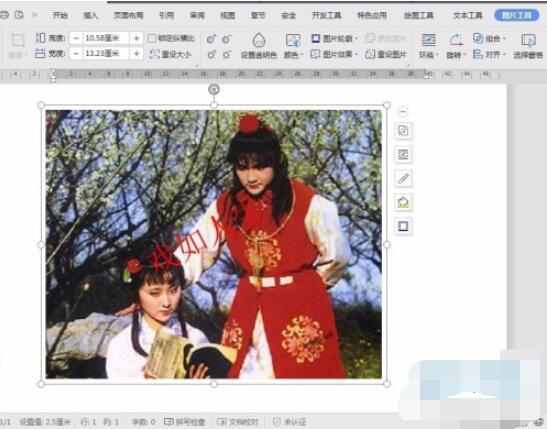The width and height of the screenshot is (547, 429).
Task: Click the size group dialog launcher
Action: click(x=196, y=65)
